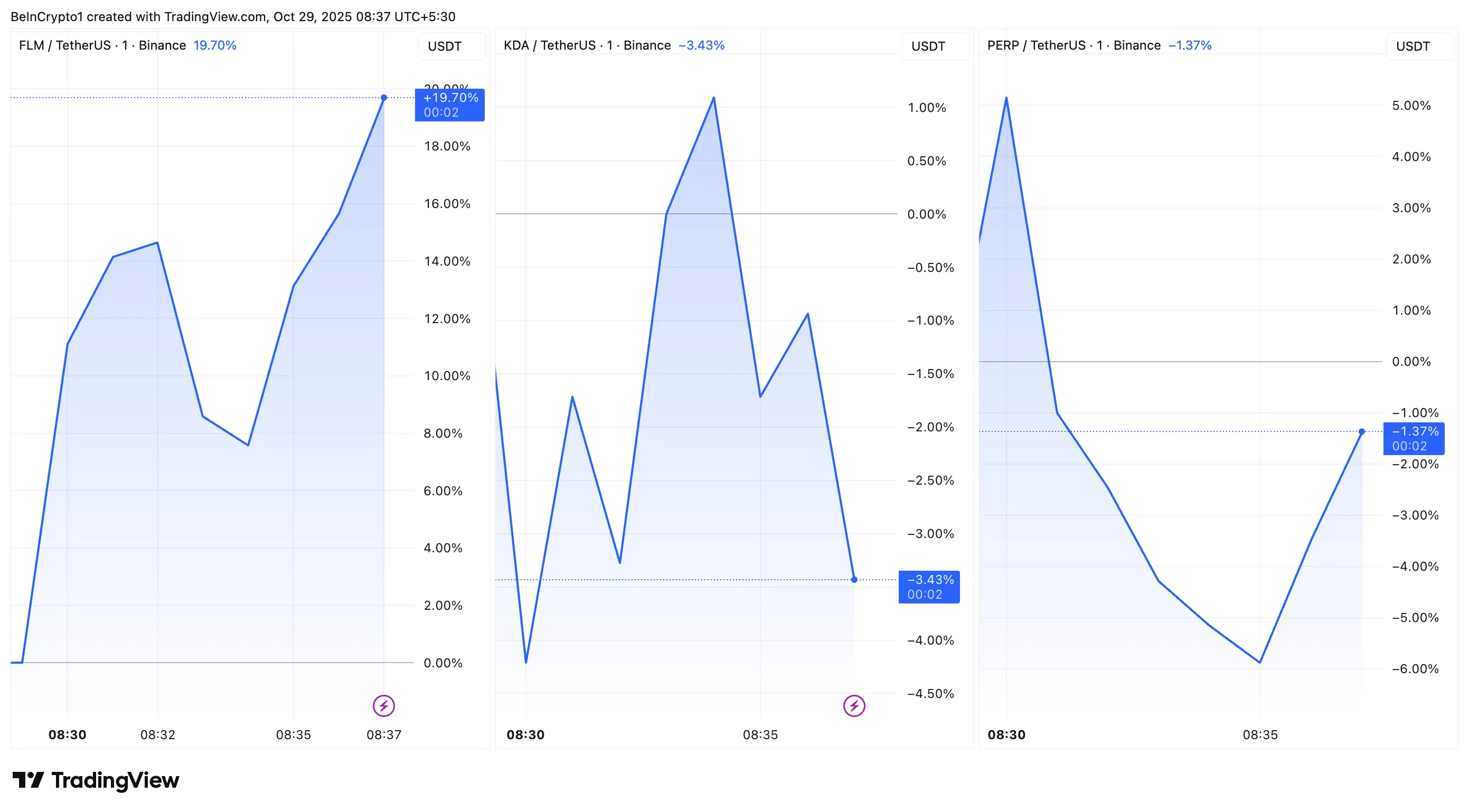Click the blue 19.70% change value in FLM header
Screen dimensions: 1469x812
[215, 44]
